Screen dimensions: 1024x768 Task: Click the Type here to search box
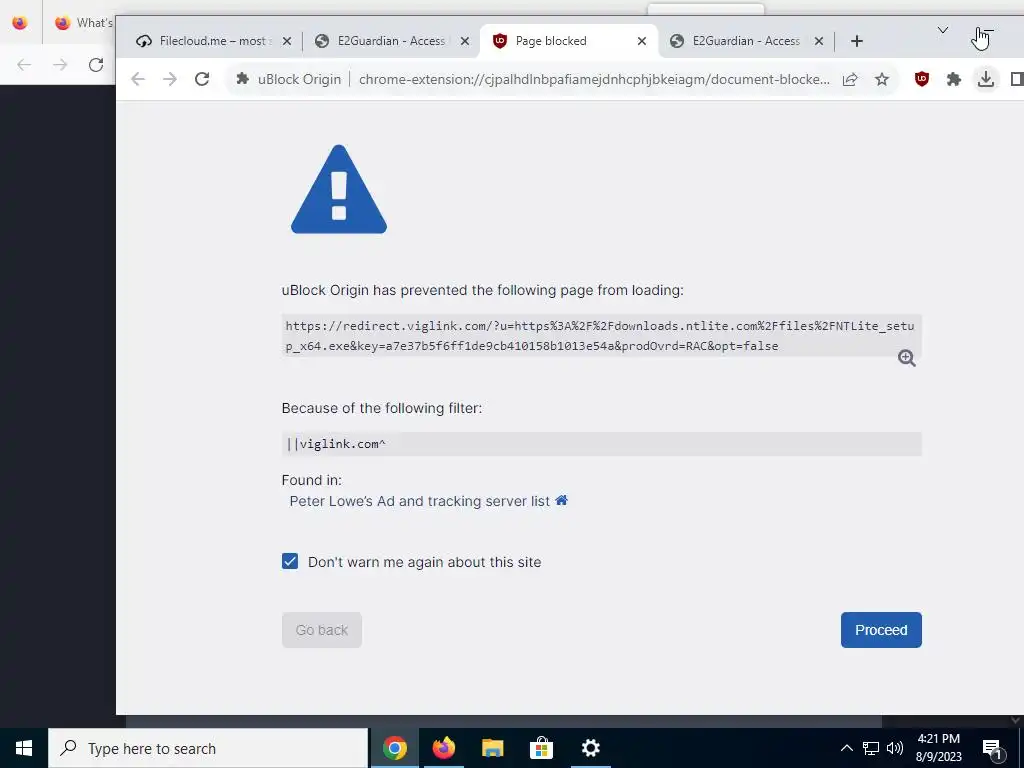208,748
